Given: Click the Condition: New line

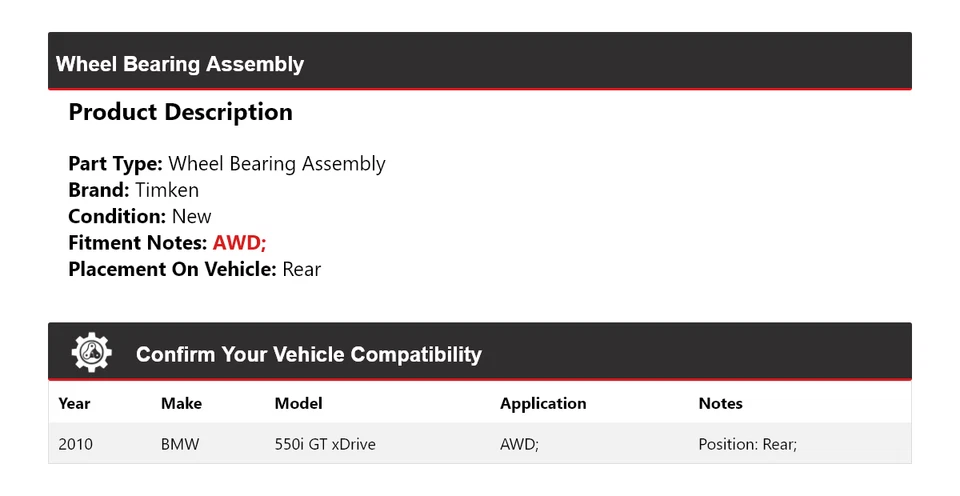Looking at the screenshot, I should 140,216.
